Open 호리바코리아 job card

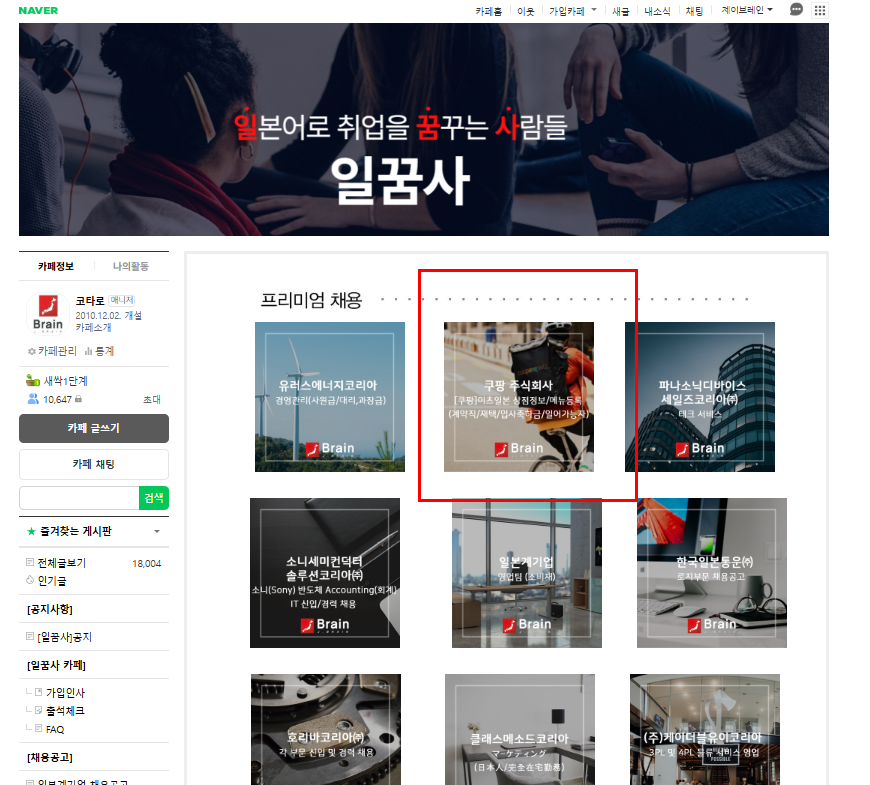[326, 729]
